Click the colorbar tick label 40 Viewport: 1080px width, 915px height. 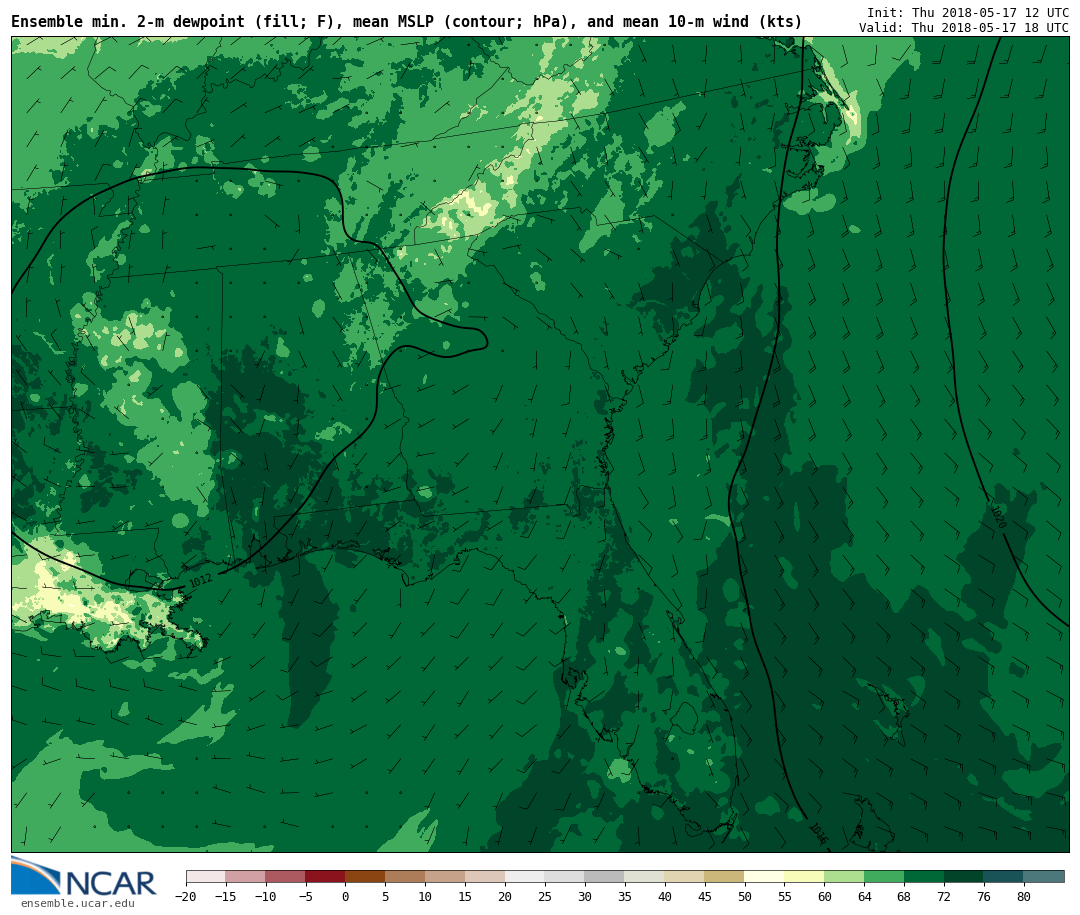coord(664,896)
